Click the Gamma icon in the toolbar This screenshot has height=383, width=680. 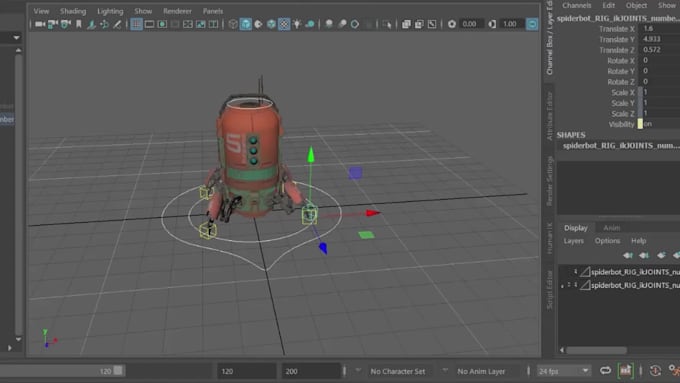point(492,24)
